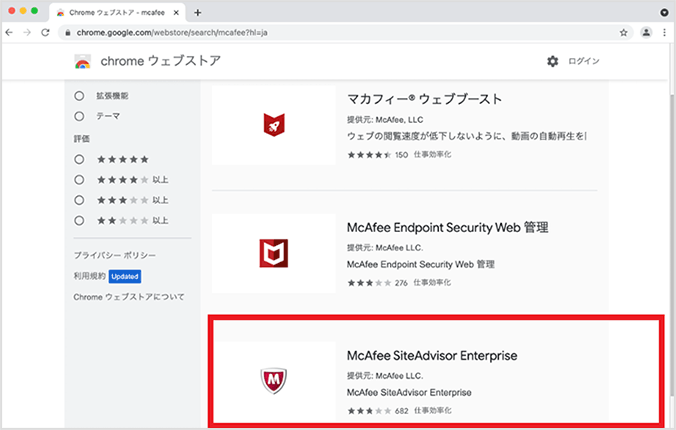This screenshot has width=676, height=430.
Task: Click the browser forward arrow
Action: click(x=27, y=33)
